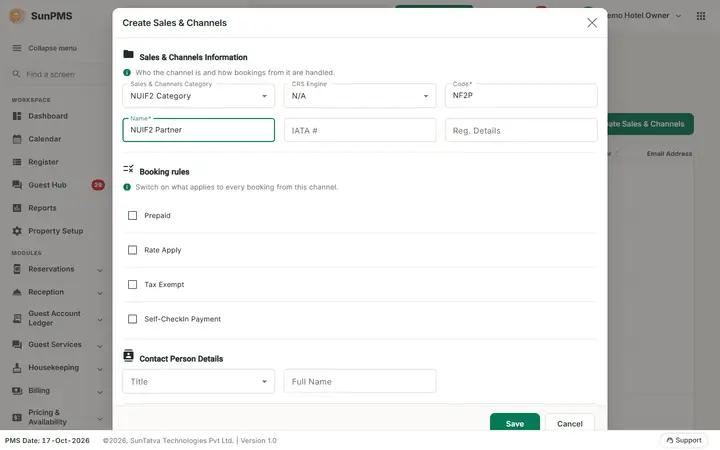Viewport: 720px width, 450px height.
Task: Open the Support button in footer
Action: click(684, 440)
